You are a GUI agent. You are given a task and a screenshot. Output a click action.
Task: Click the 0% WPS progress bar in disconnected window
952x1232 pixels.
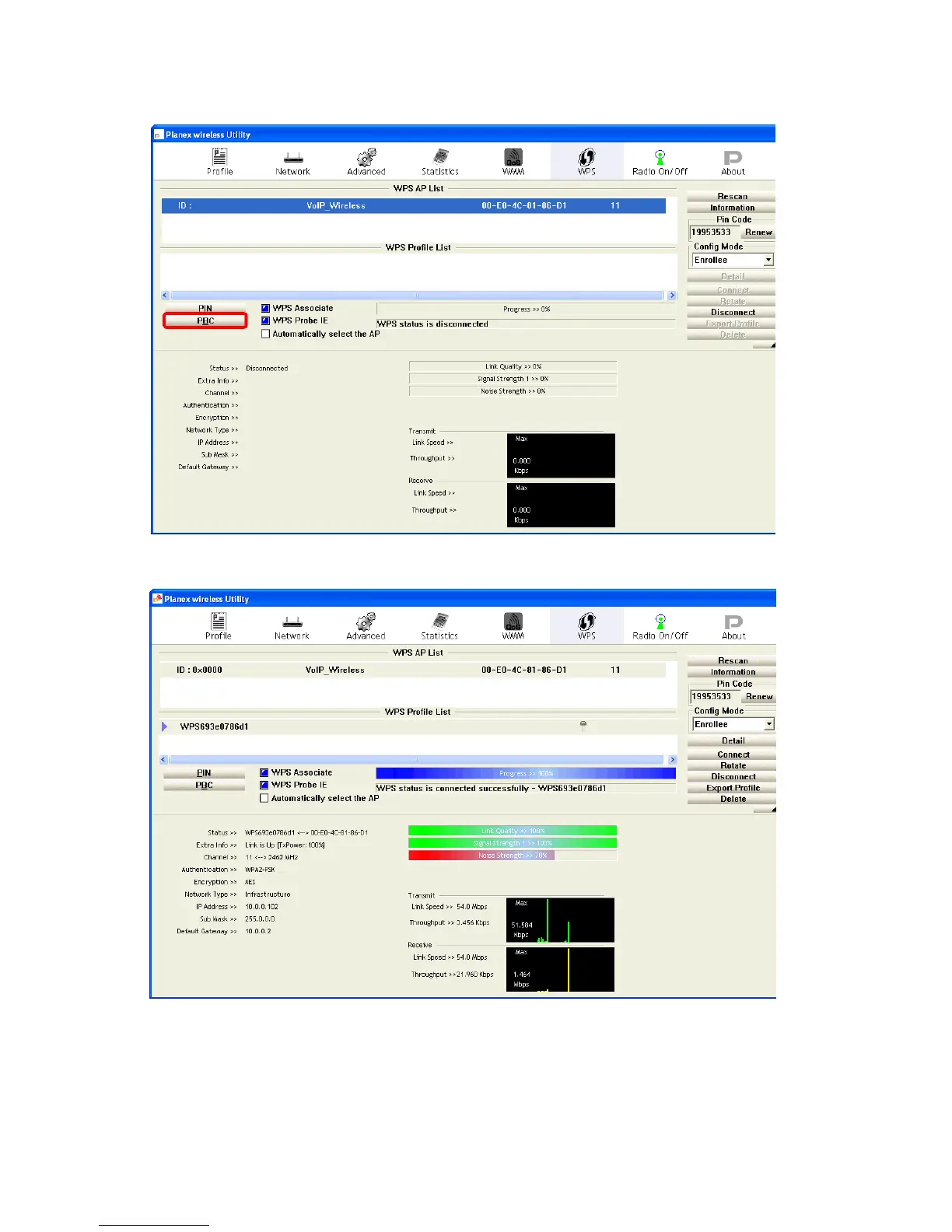pyautogui.click(x=526, y=309)
